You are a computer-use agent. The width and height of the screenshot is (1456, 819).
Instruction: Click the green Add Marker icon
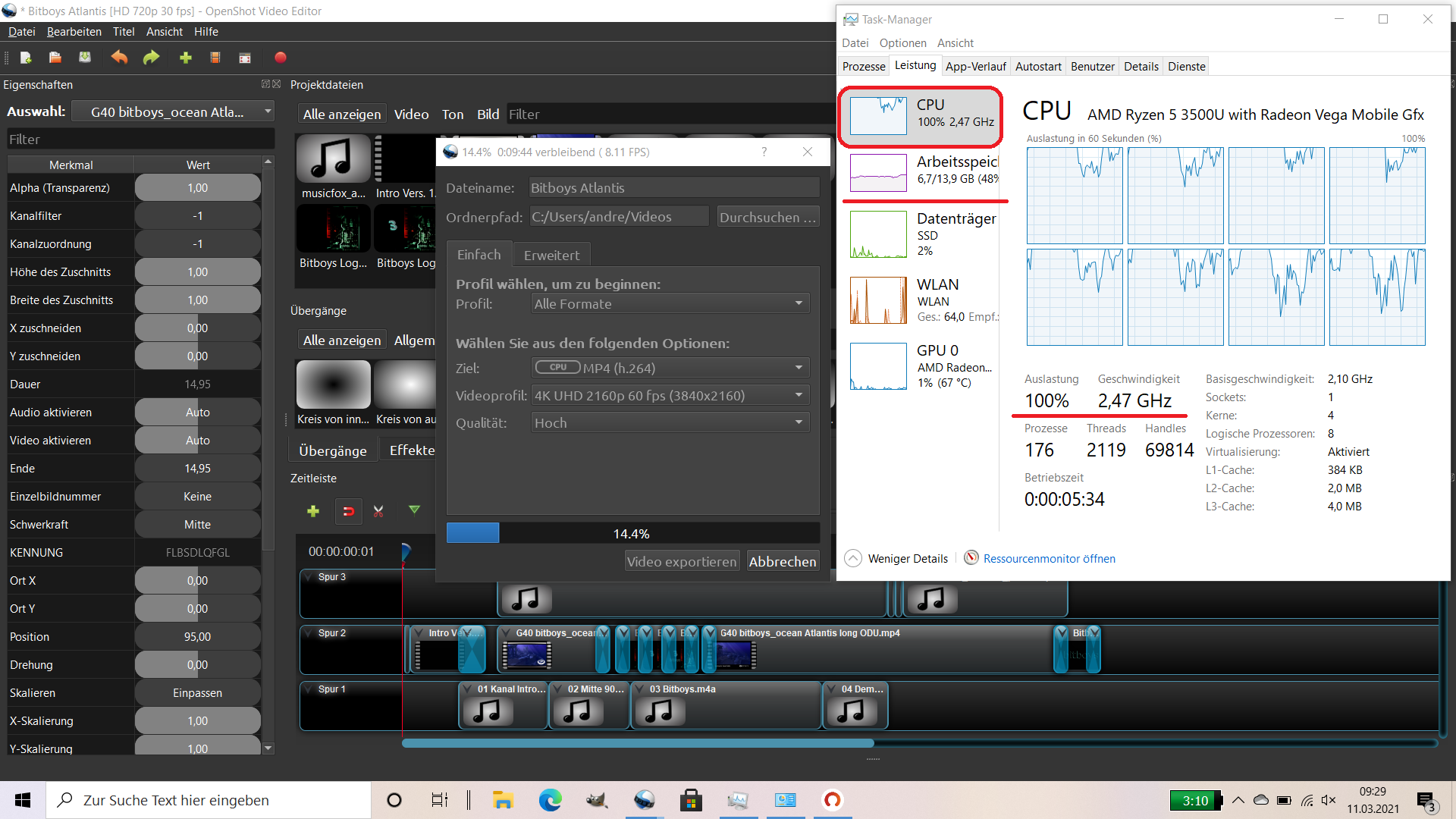(x=414, y=510)
